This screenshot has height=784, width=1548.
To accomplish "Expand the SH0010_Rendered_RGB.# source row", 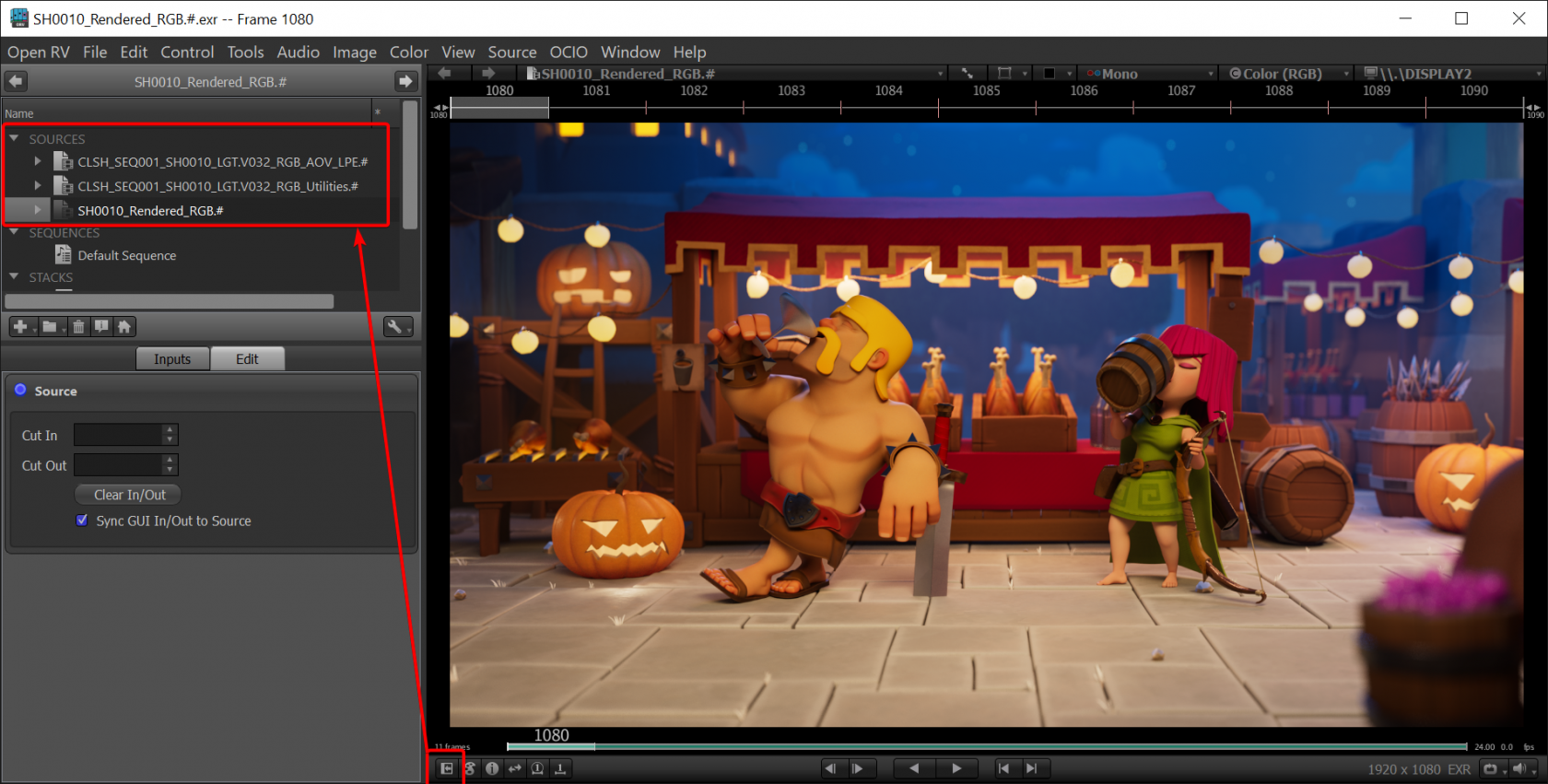I will point(38,210).
